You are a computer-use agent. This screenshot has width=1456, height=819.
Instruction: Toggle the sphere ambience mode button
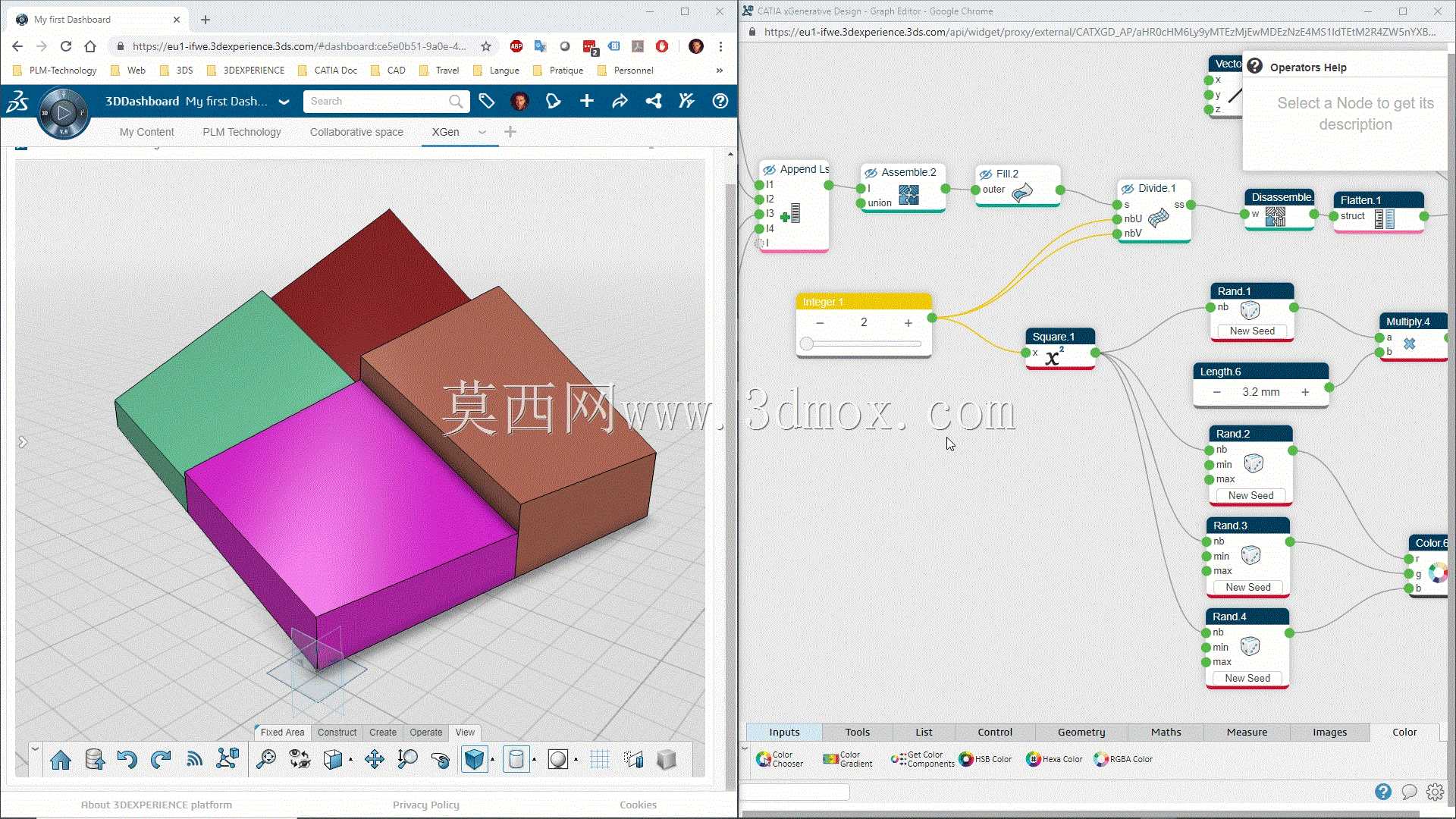557,759
